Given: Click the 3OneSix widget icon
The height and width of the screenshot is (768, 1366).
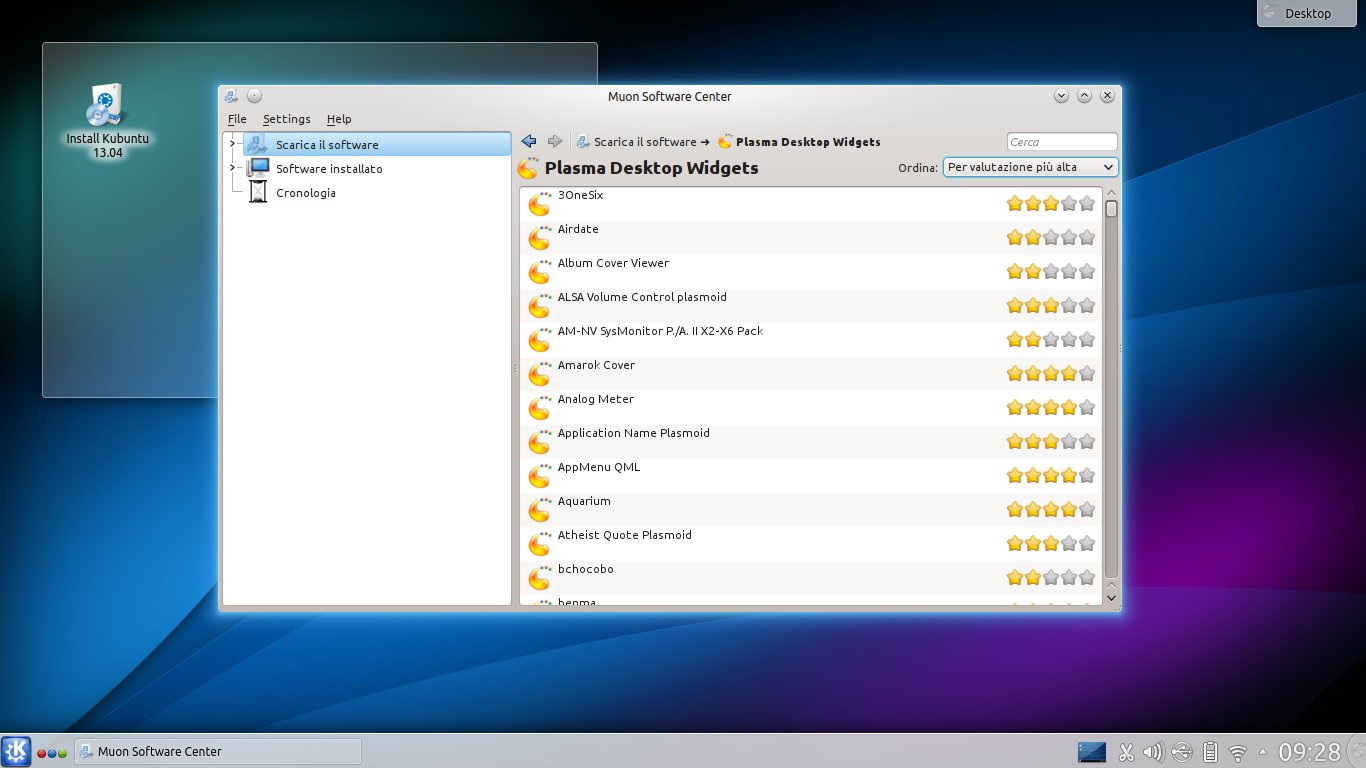Looking at the screenshot, I should [540, 203].
